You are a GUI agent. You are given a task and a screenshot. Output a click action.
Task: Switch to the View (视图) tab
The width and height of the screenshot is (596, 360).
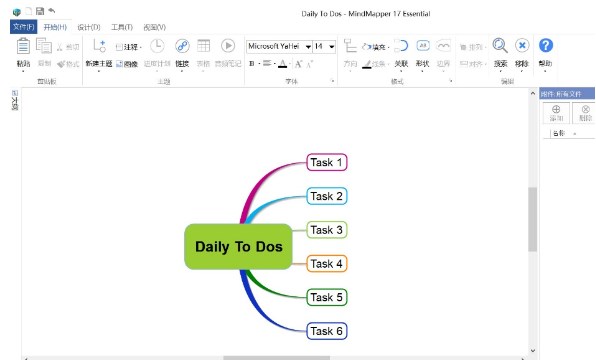[154, 27]
